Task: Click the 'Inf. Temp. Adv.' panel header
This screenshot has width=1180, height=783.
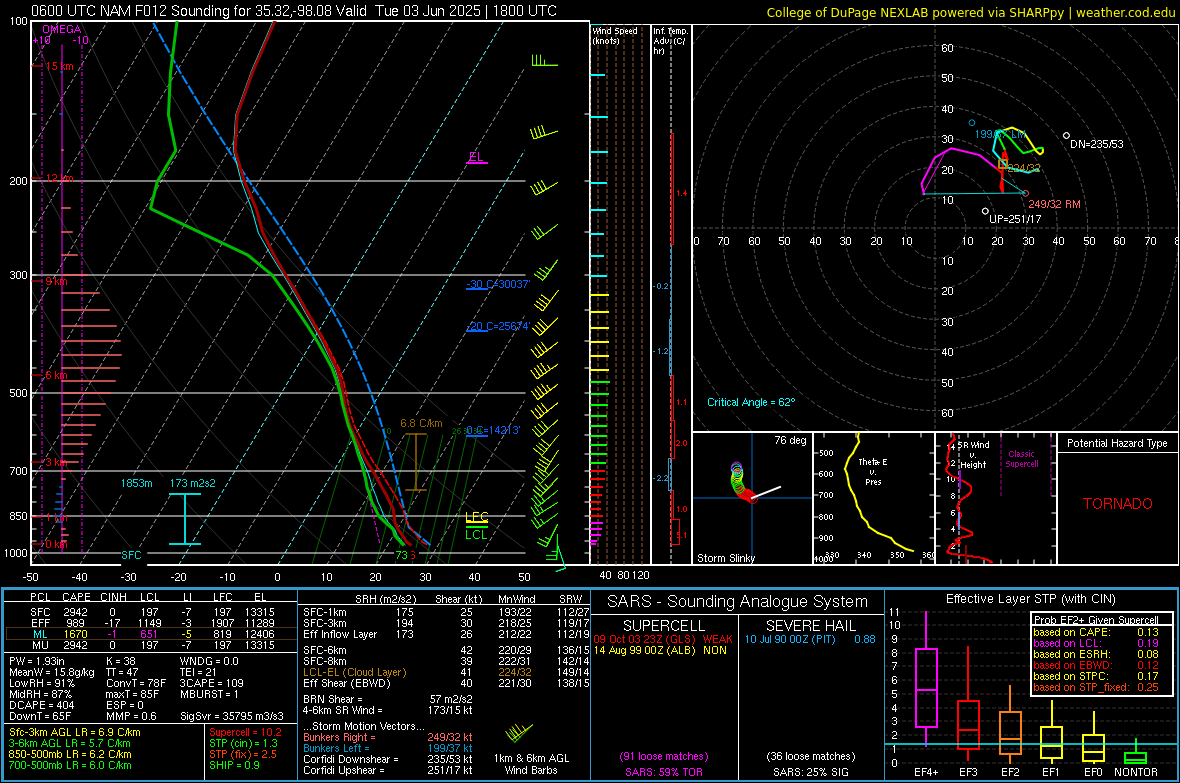Action: pyautogui.click(x=670, y=41)
